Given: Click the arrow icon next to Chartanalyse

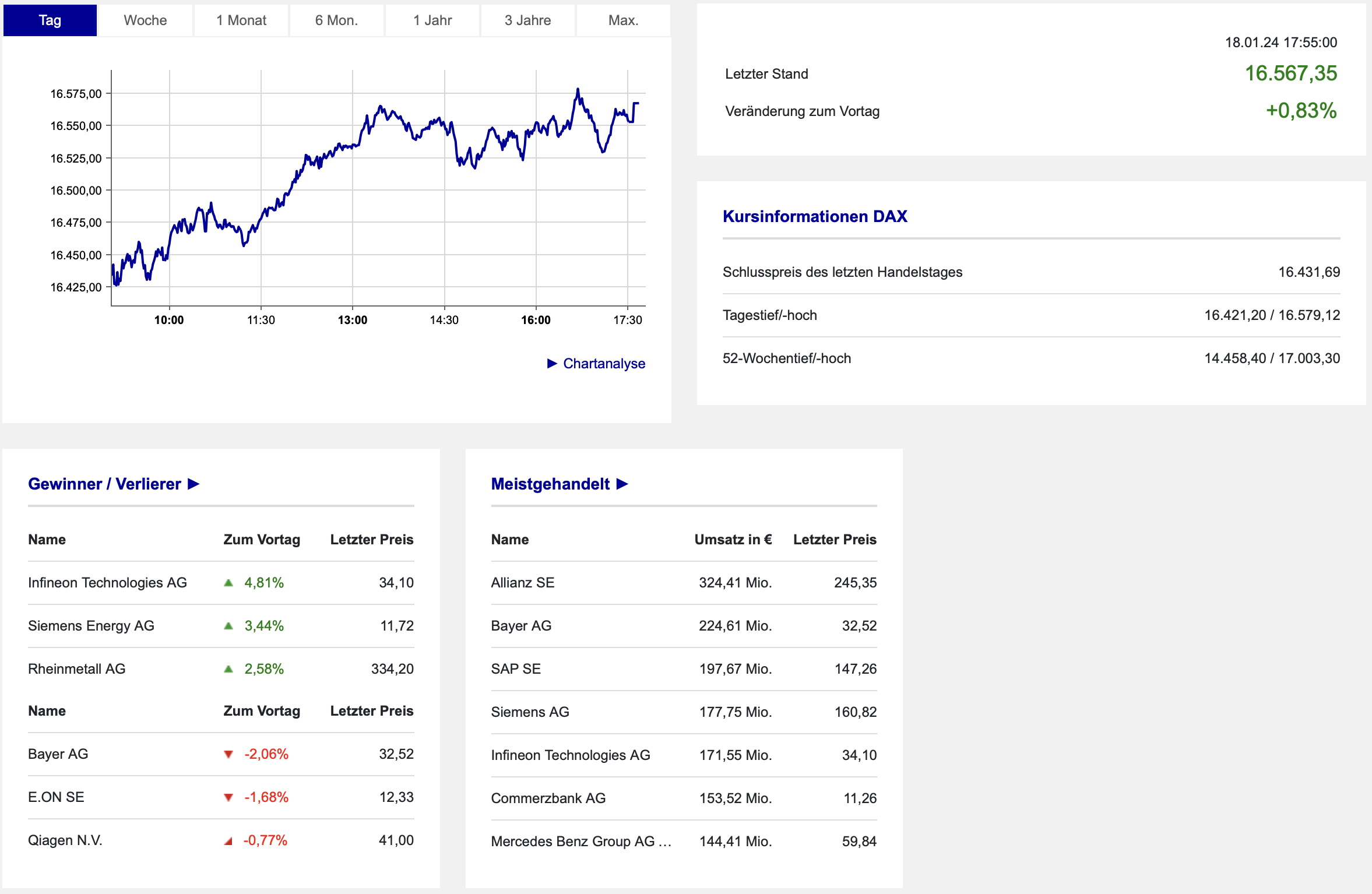Looking at the screenshot, I should 552,364.
